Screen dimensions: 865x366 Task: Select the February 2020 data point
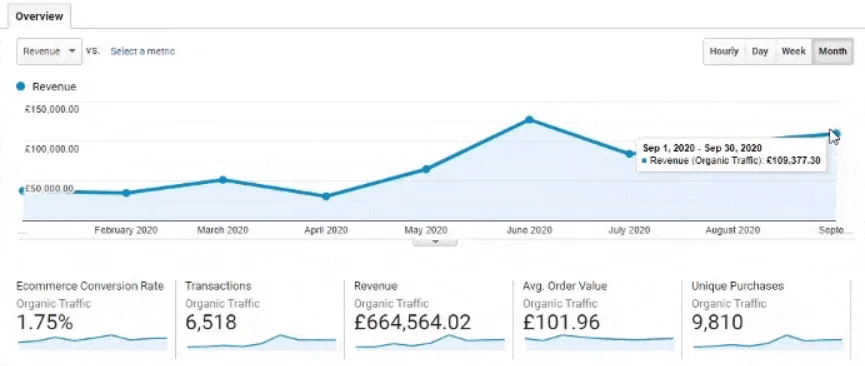[126, 193]
